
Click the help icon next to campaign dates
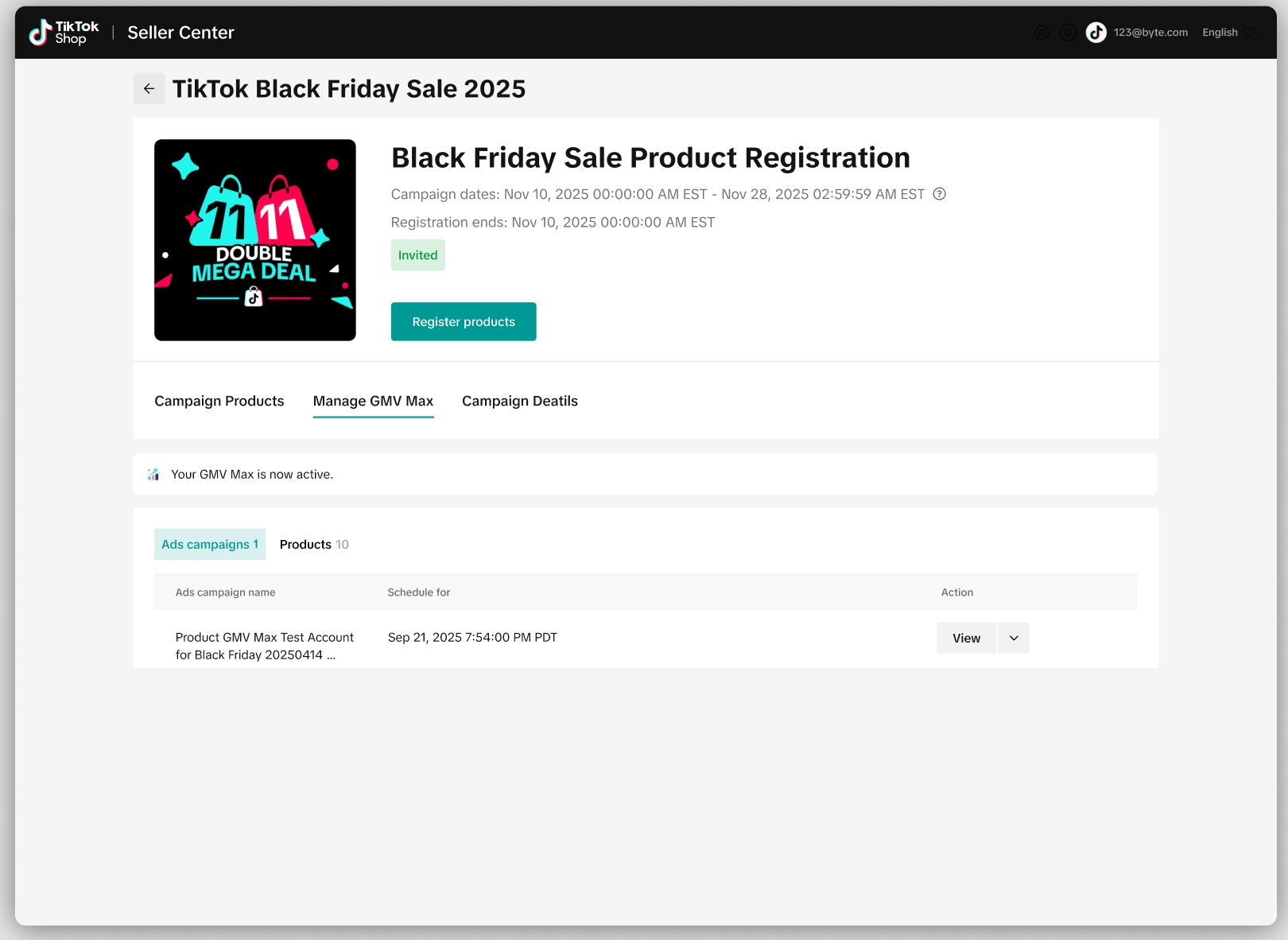[939, 194]
